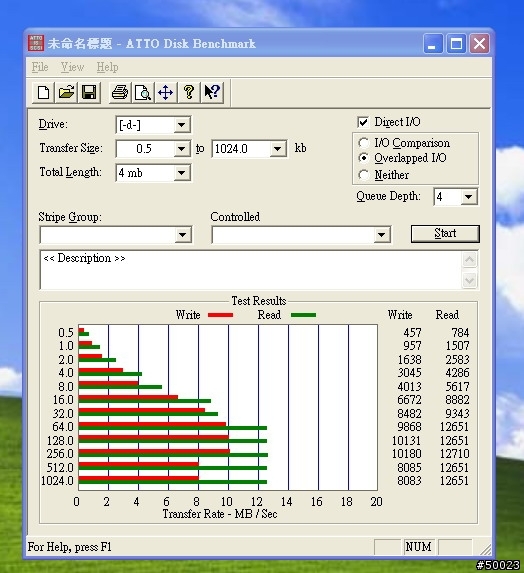Open the File menu

[x=40, y=67]
